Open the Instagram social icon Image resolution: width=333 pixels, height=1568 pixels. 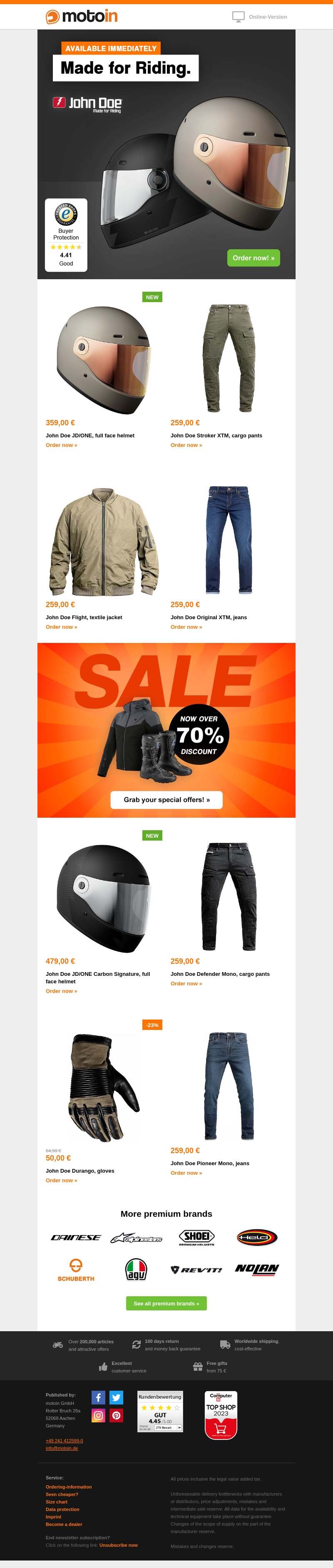[x=98, y=1416]
